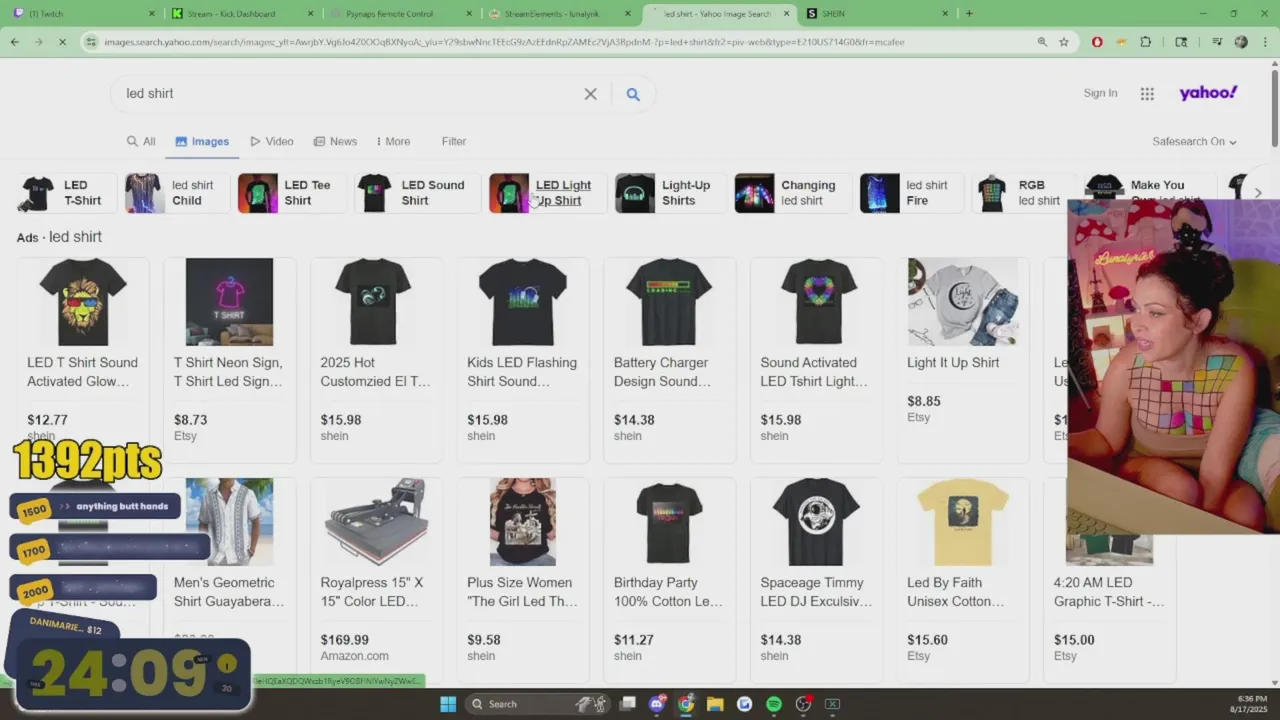
Task: Open File Explorer from the taskbar
Action: point(715,704)
